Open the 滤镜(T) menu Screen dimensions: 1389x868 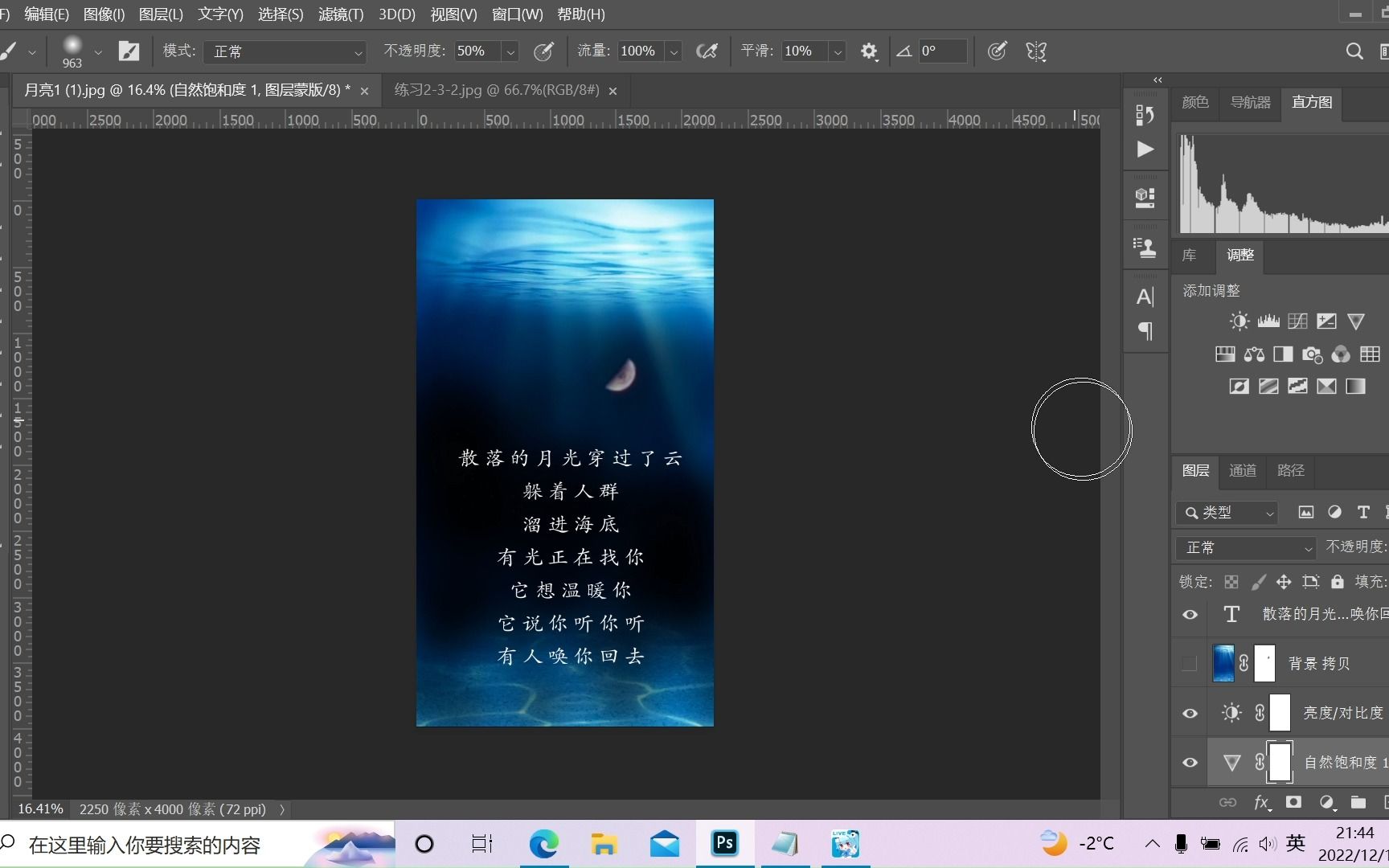tap(341, 14)
